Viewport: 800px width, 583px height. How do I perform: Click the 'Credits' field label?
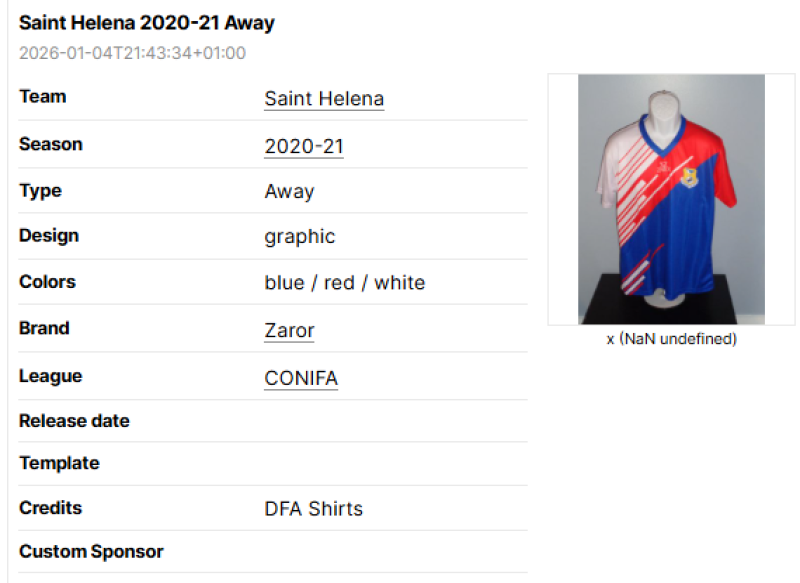coord(50,508)
